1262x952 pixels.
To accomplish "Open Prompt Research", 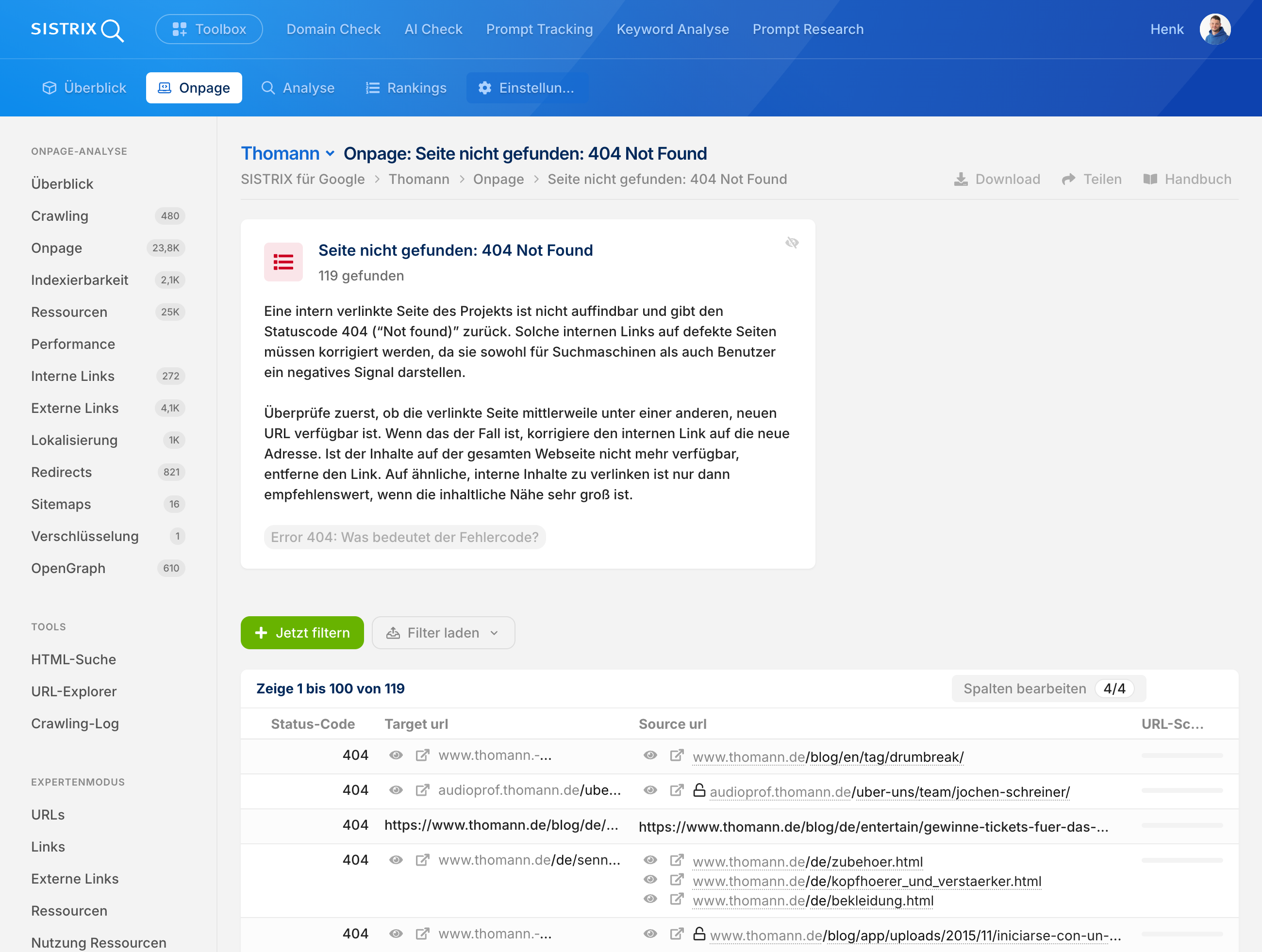I will [808, 29].
